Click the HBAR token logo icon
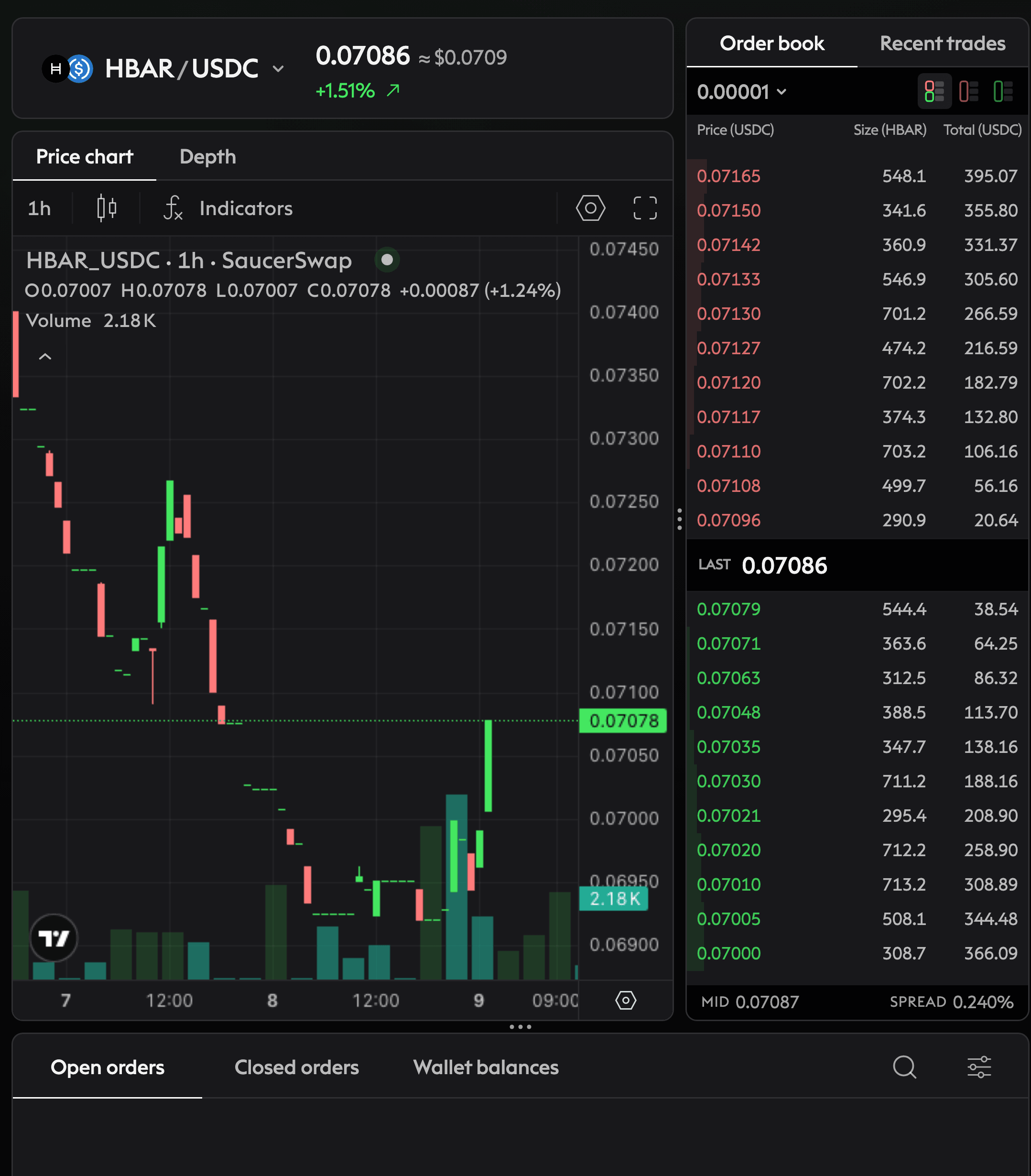Viewport: 1031px width, 1176px height. [x=55, y=69]
